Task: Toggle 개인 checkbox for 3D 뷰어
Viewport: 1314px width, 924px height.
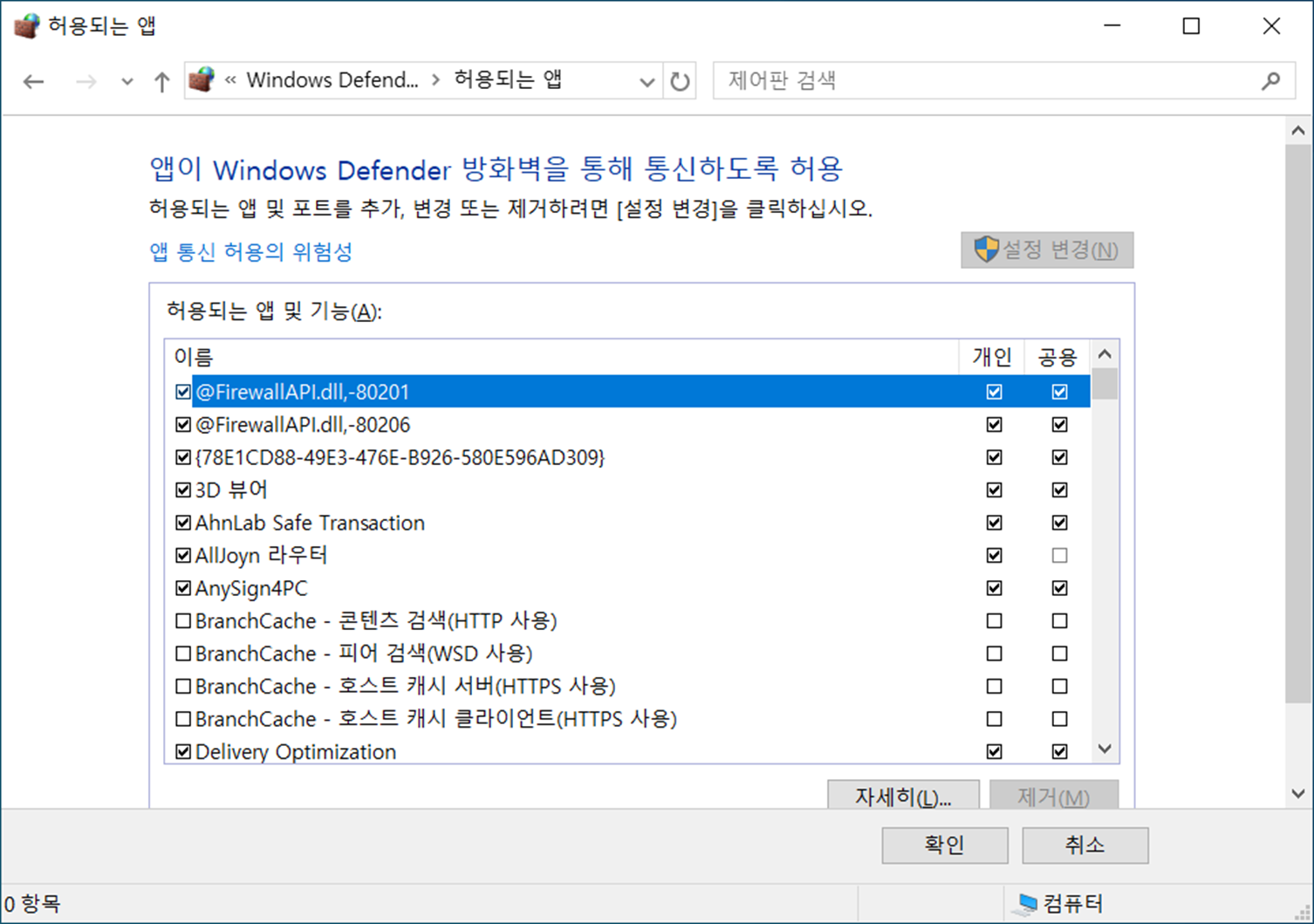Action: [x=994, y=490]
